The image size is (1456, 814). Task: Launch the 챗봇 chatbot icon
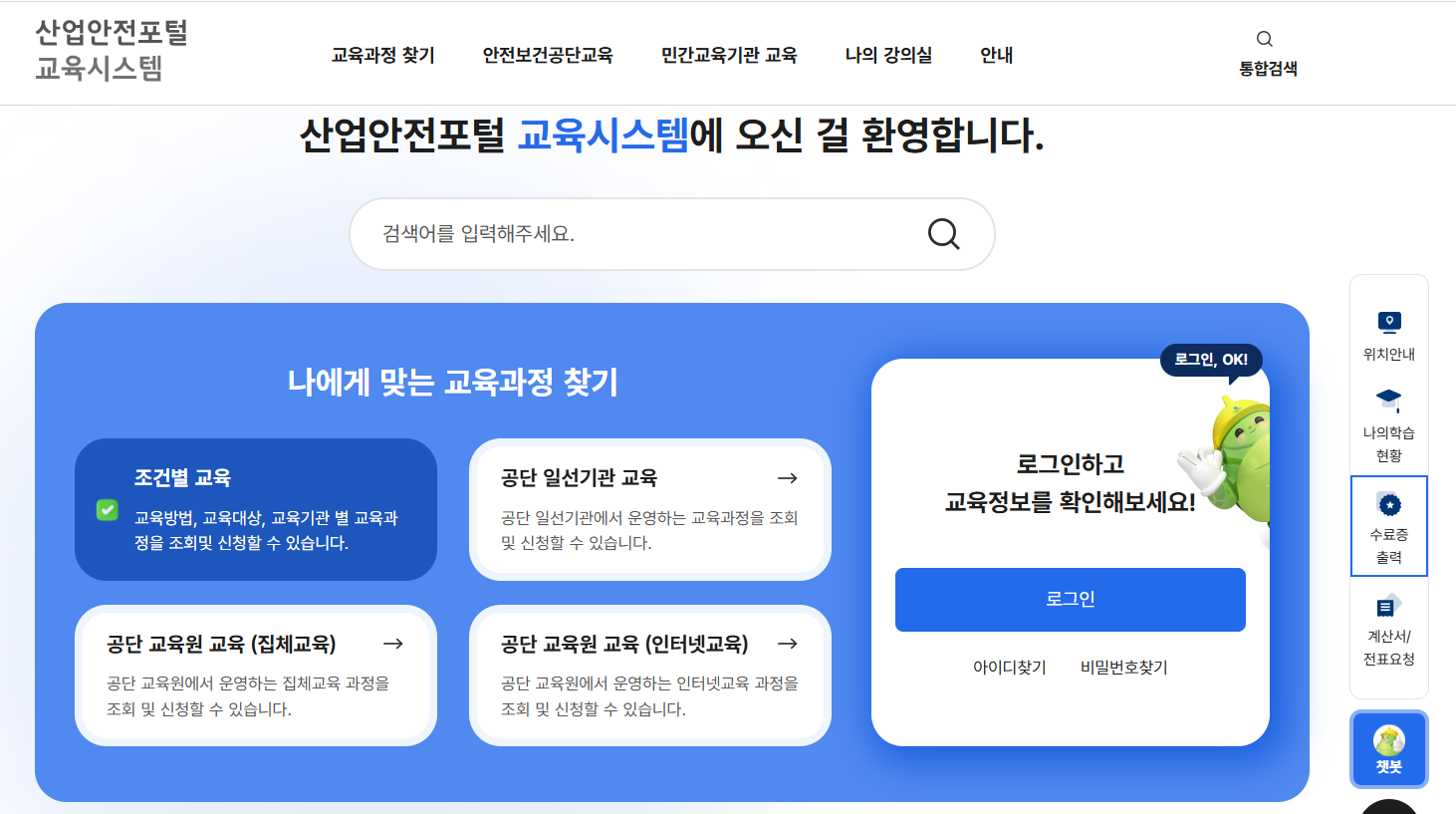[x=1389, y=748]
